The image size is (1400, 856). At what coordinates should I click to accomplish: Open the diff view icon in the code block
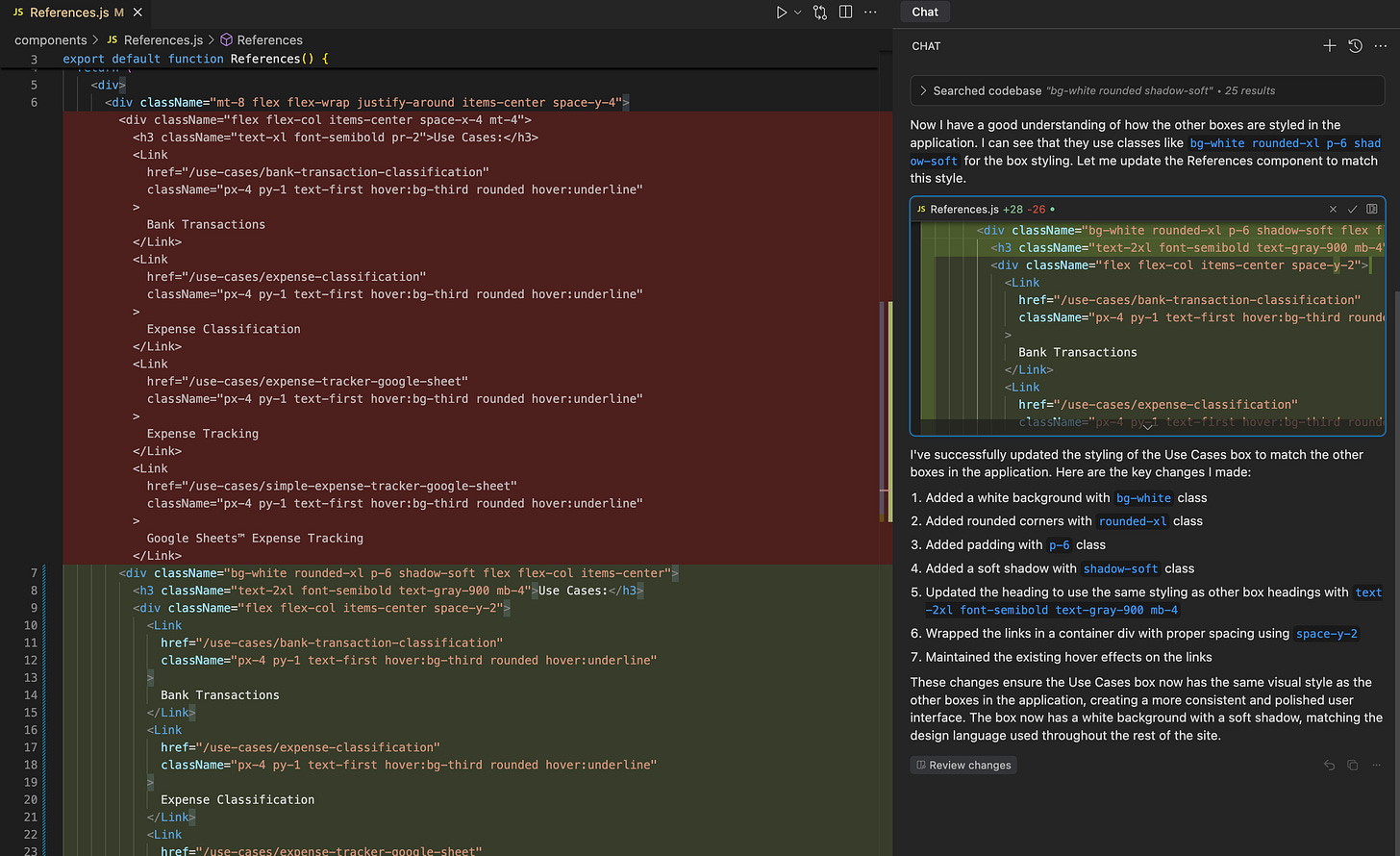point(1372,209)
